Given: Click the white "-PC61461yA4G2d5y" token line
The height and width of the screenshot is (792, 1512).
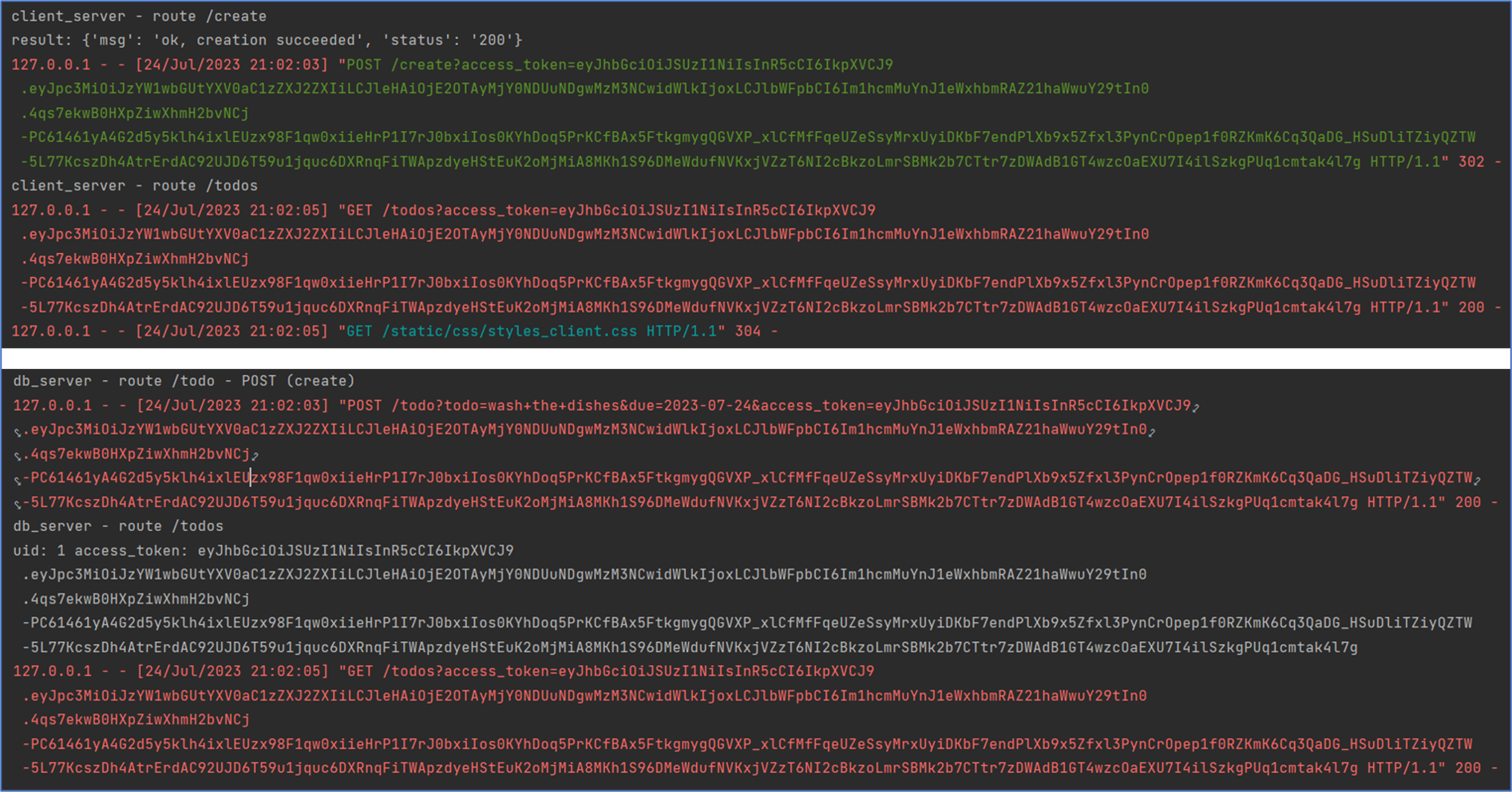Looking at the screenshot, I should click(x=747, y=623).
